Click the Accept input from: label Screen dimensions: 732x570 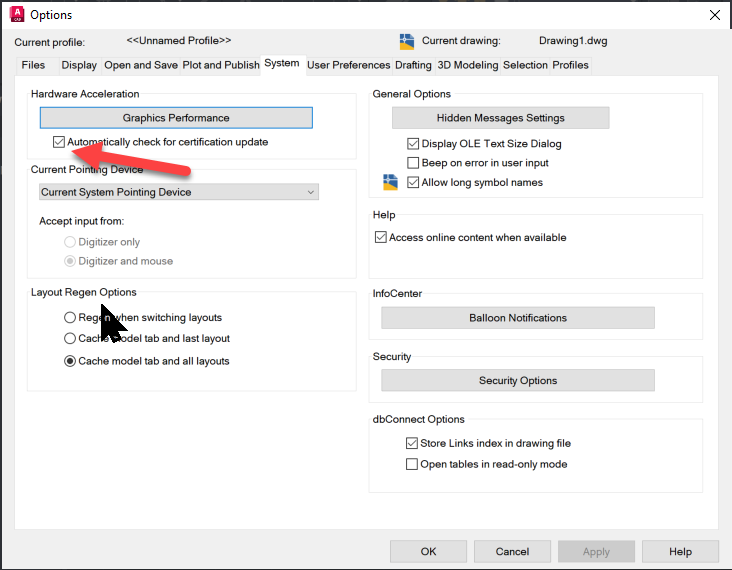(x=82, y=221)
